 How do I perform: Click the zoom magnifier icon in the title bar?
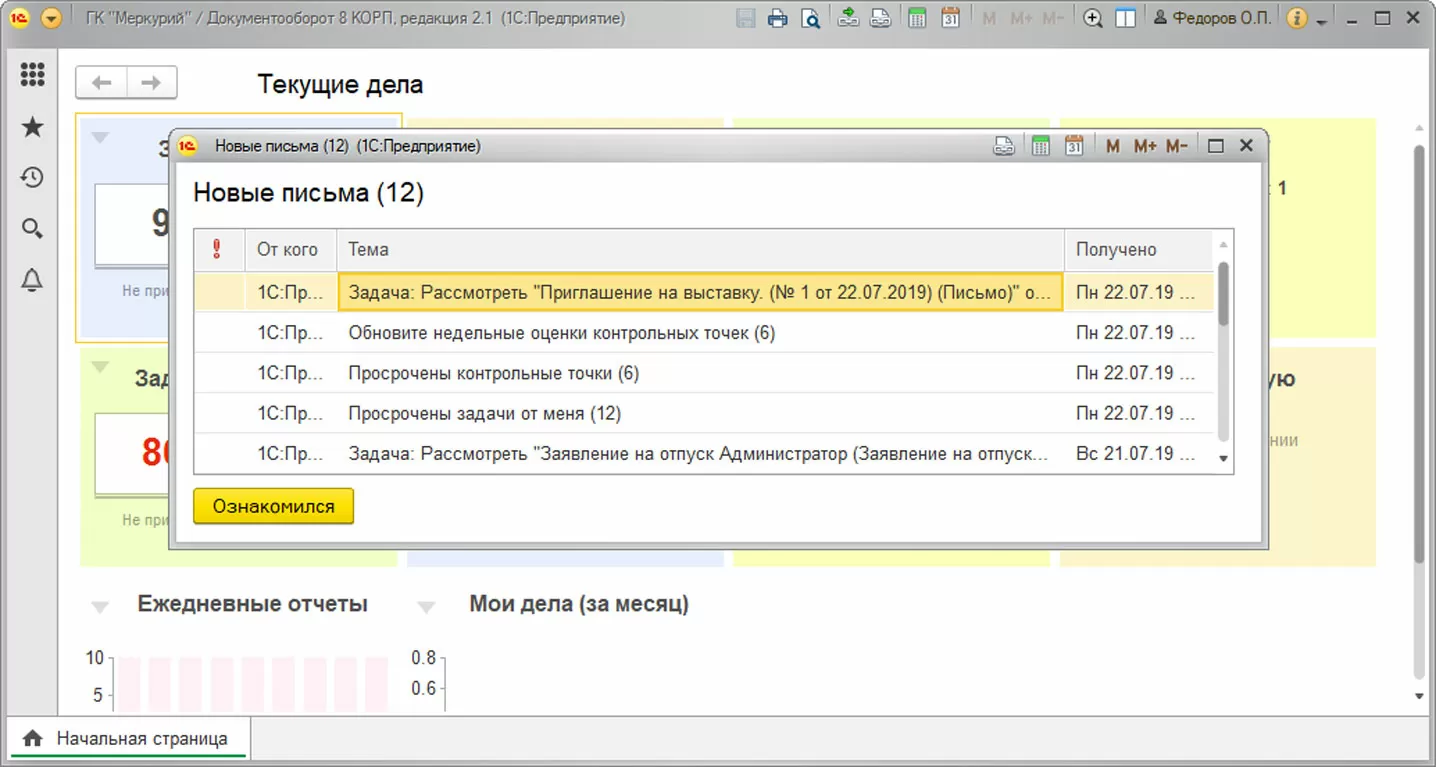[1093, 18]
